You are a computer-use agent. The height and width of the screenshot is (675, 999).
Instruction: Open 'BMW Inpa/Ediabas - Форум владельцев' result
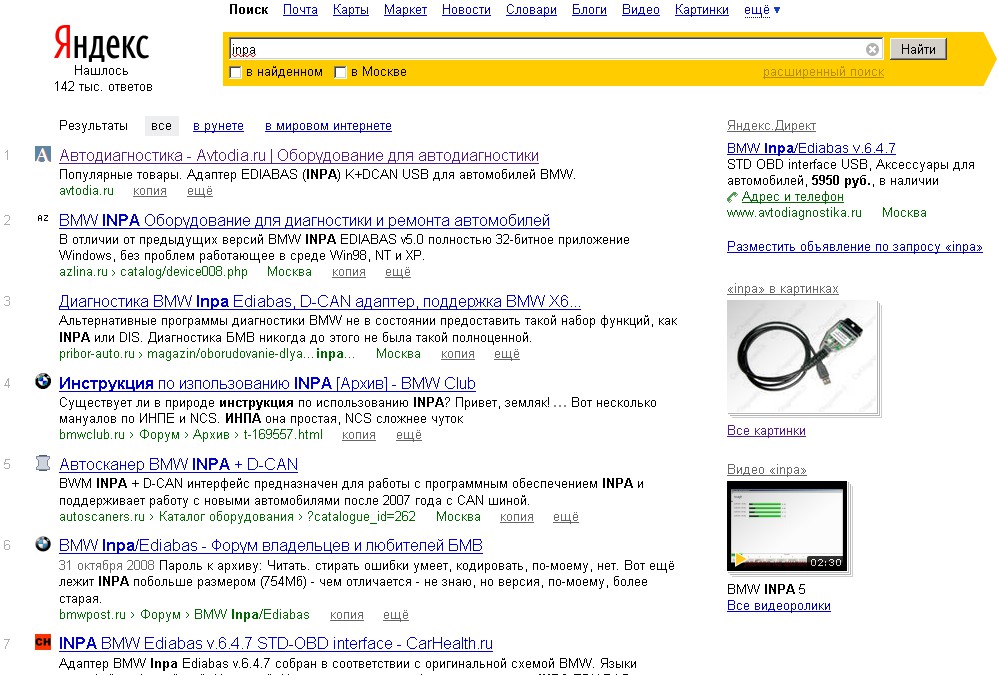tap(271, 545)
